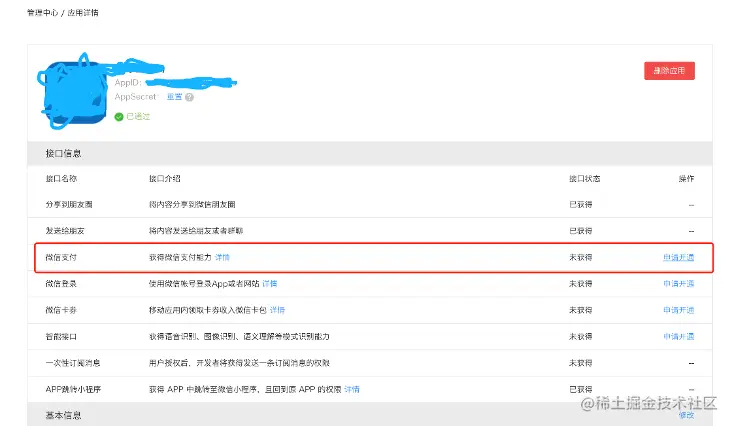Click description 将内容发送给朋友或者群聊
Image resolution: width=732 pixels, height=426 pixels.
[x=196, y=231]
